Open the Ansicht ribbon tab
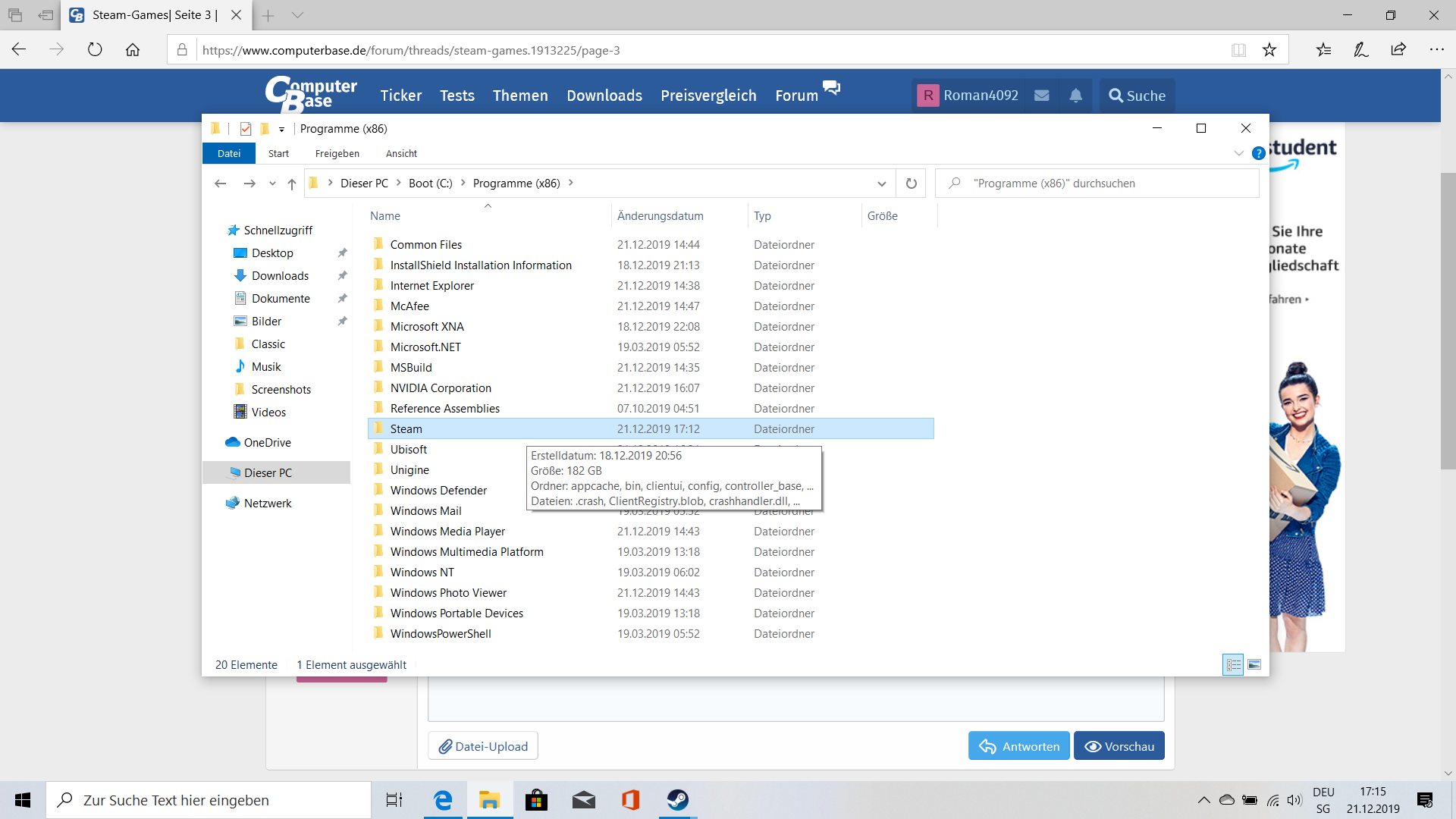Screen dimensions: 1456x819 (x=401, y=153)
